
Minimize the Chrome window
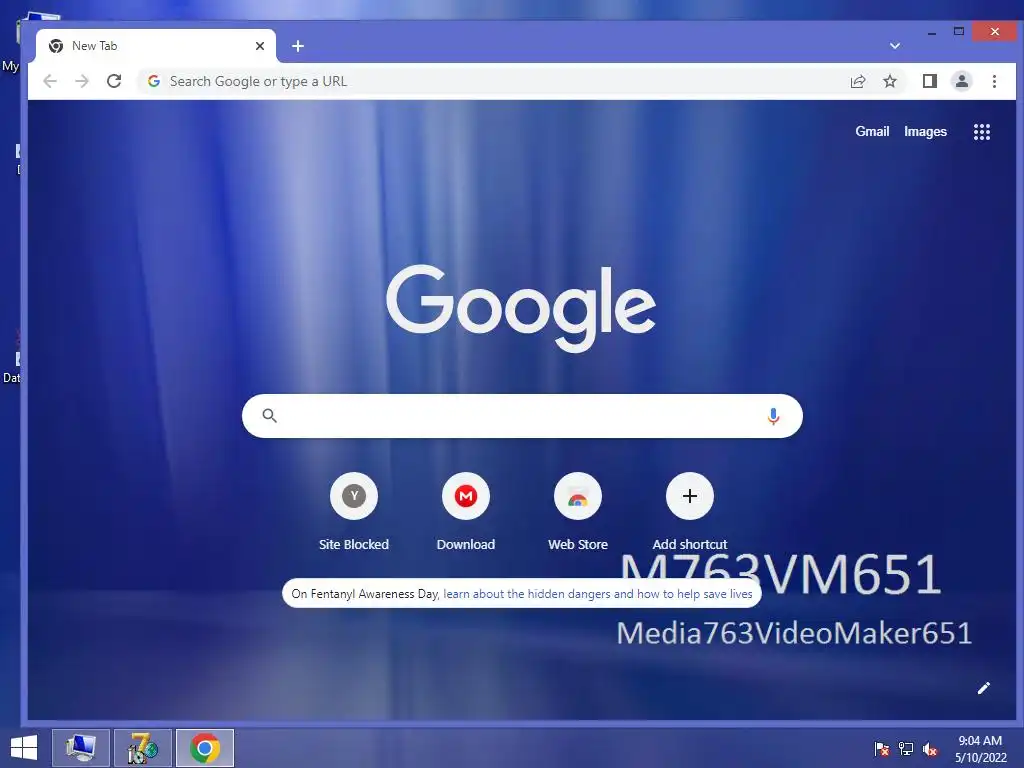coord(932,32)
